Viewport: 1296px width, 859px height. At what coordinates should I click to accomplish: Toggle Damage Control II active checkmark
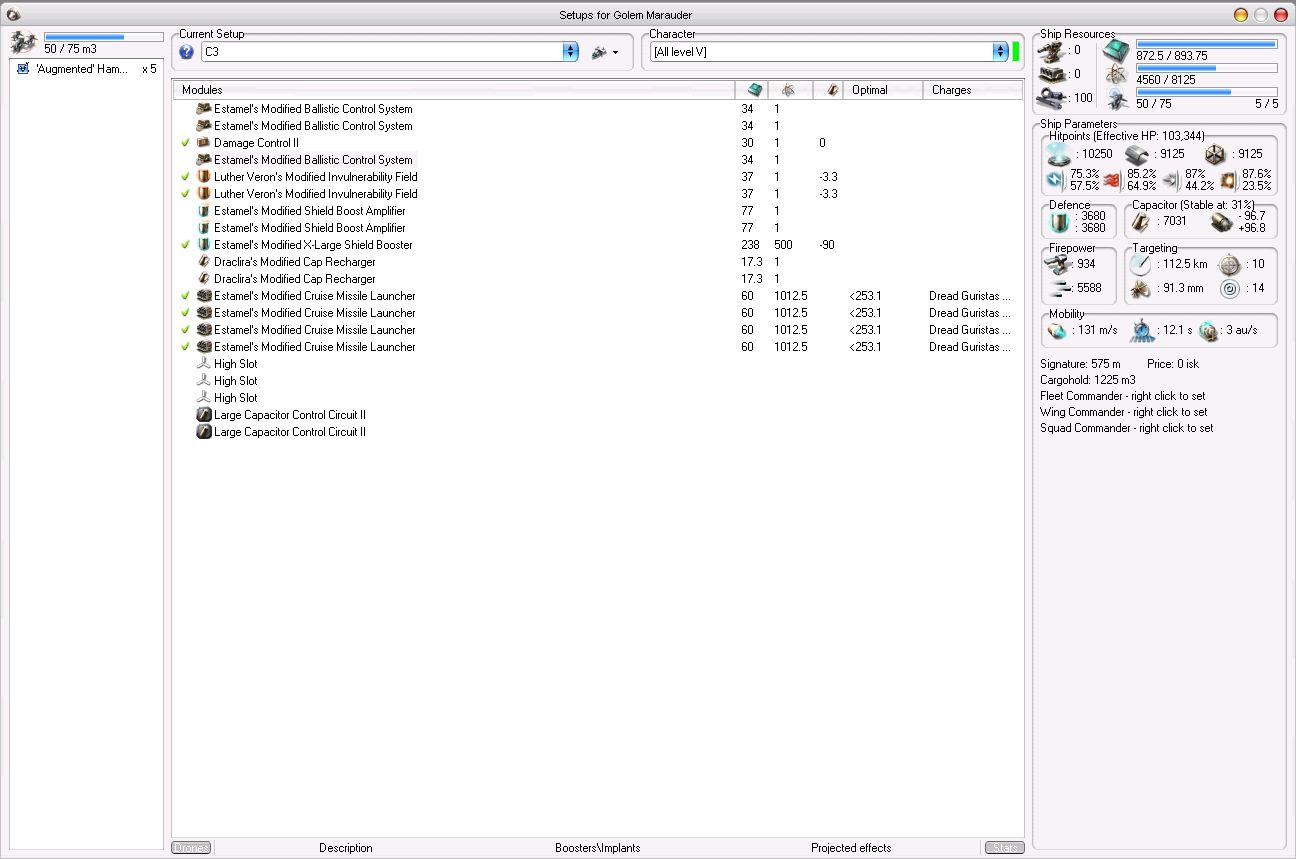click(x=185, y=143)
